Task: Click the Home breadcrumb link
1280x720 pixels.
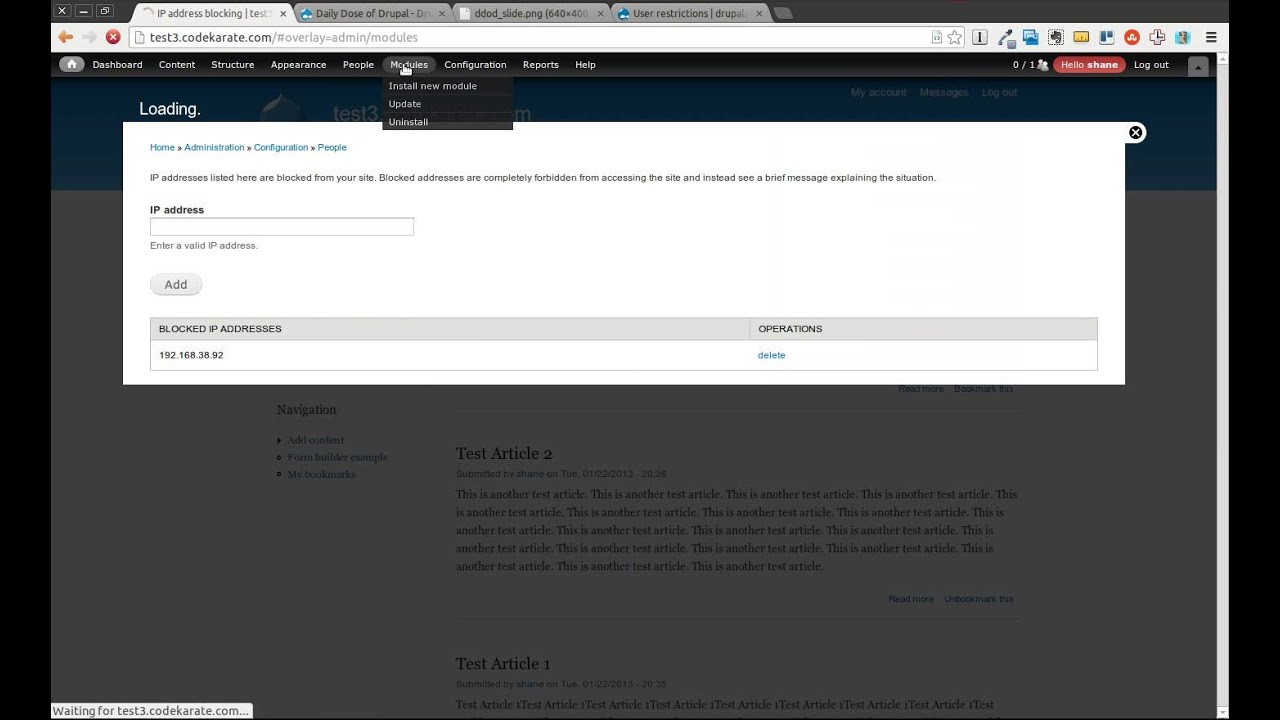Action: (x=162, y=147)
